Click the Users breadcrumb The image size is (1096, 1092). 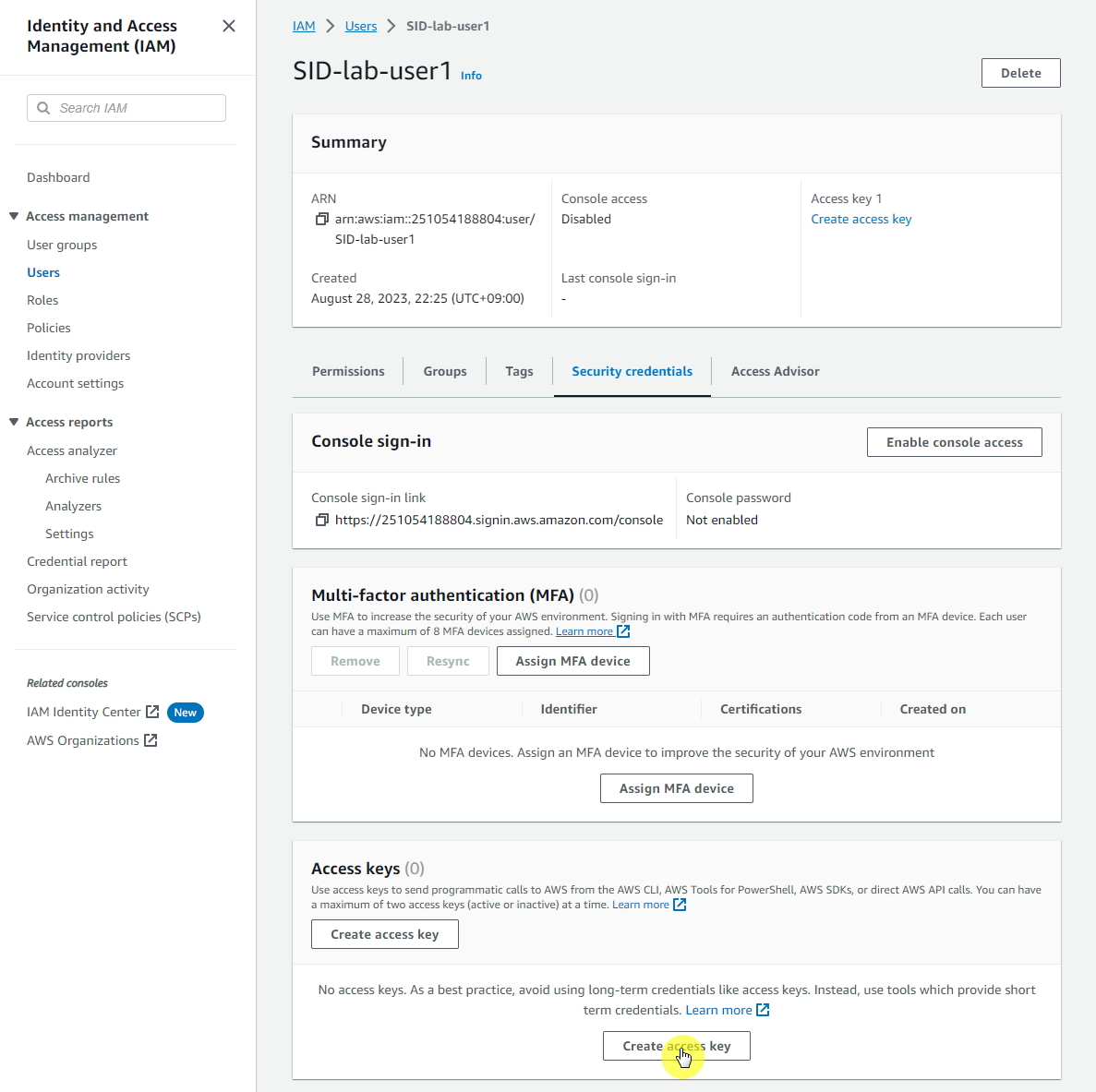click(361, 26)
